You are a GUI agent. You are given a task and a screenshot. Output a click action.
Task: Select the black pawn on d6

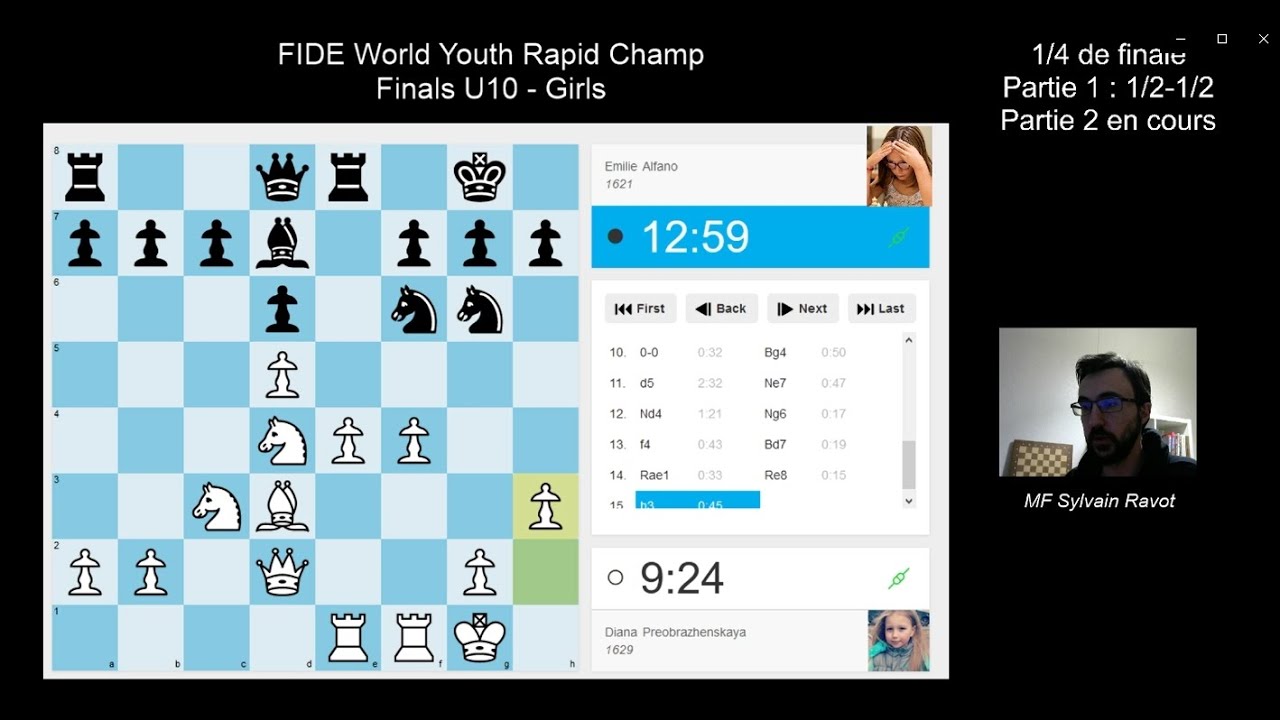(x=282, y=309)
